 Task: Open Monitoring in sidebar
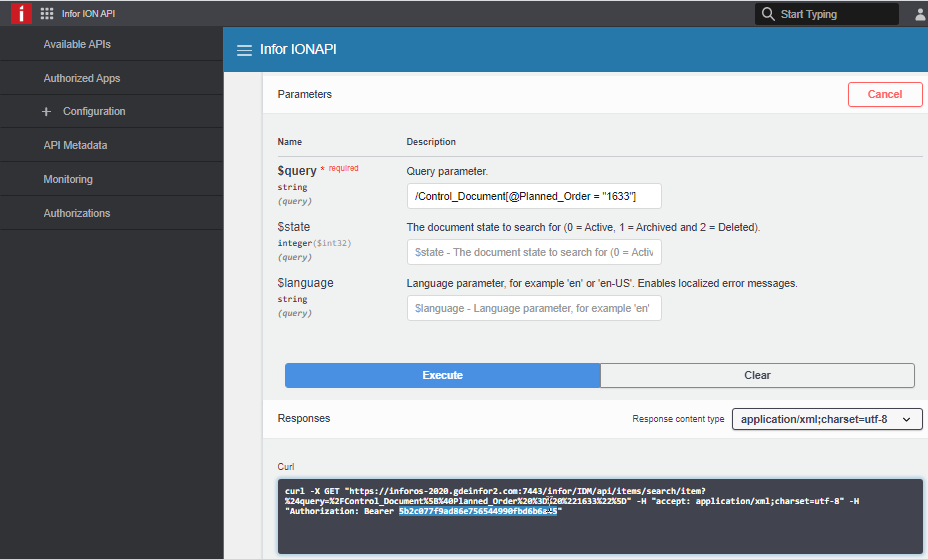pyautogui.click(x=68, y=179)
